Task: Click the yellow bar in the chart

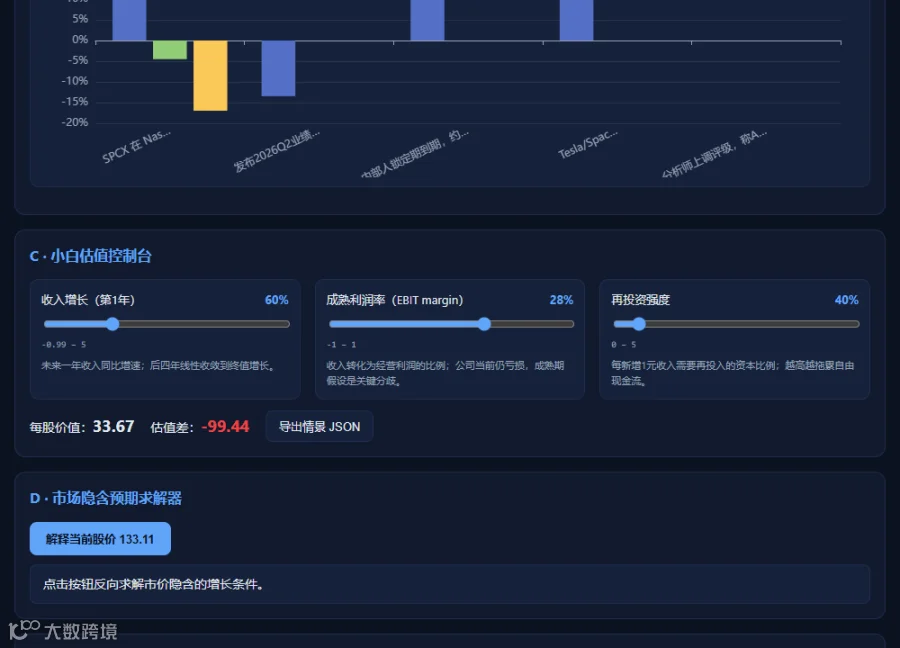Action: point(210,75)
